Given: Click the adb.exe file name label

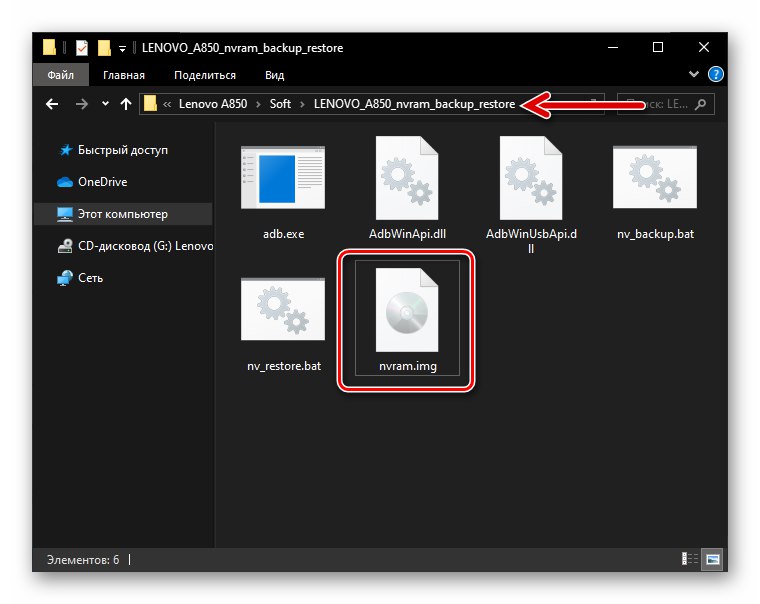Looking at the screenshot, I should [x=284, y=234].
